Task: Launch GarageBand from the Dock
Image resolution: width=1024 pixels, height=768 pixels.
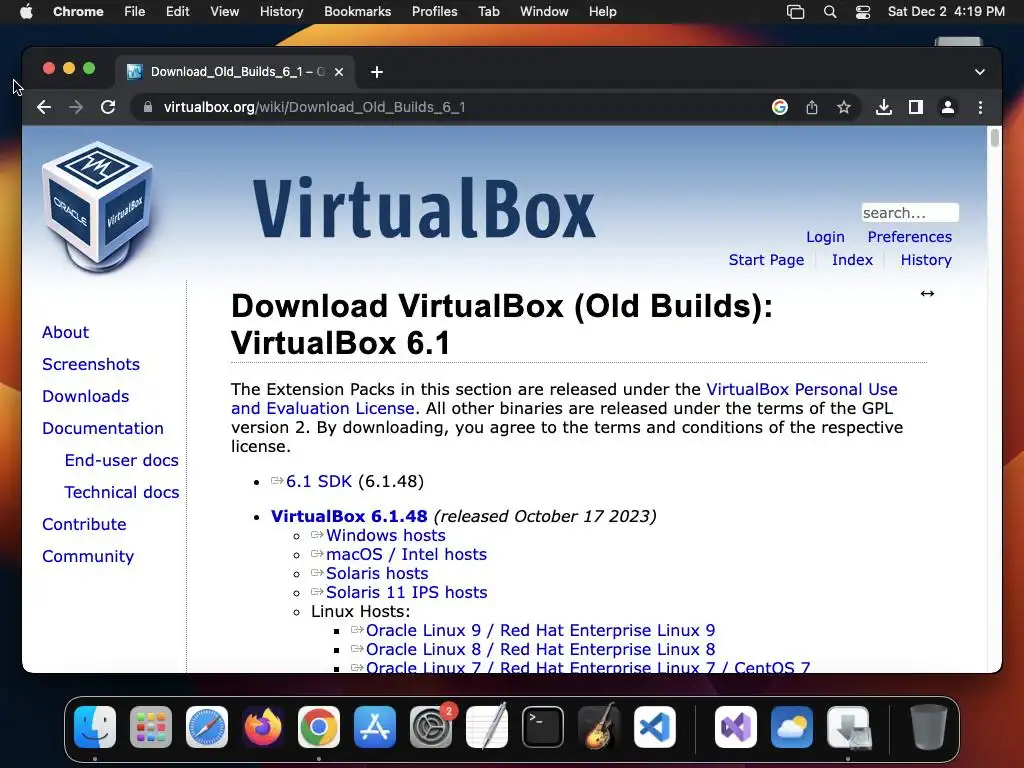Action: 599,727
